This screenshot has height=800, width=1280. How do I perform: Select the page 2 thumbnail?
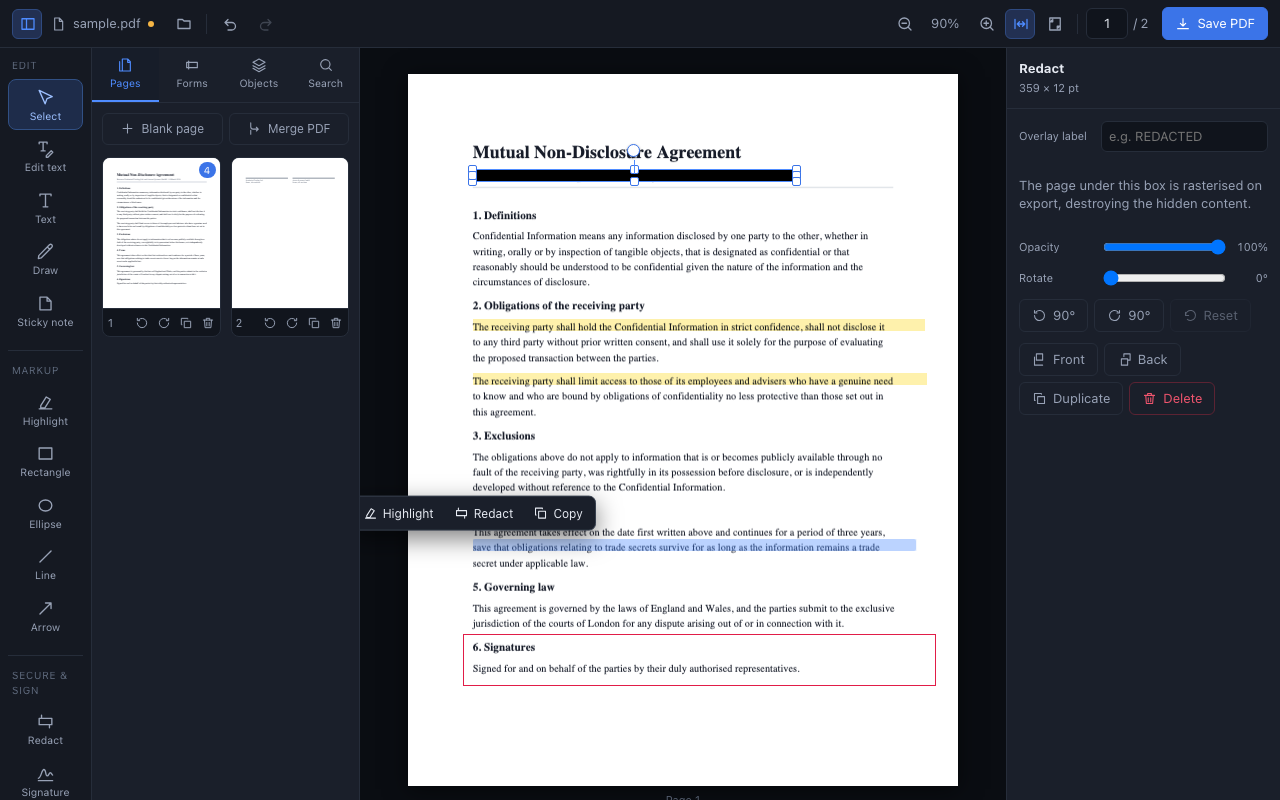[290, 233]
